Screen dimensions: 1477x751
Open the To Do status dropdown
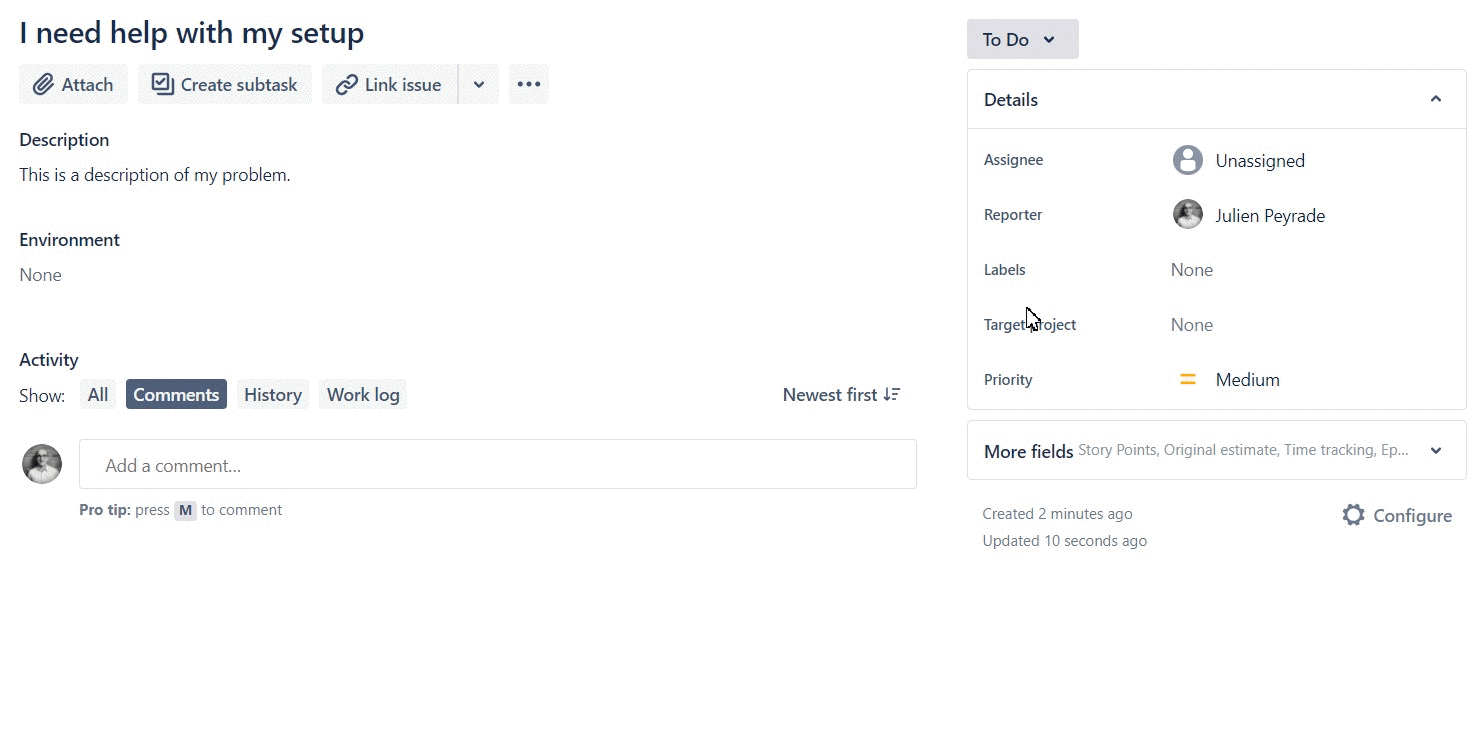(x=1021, y=40)
